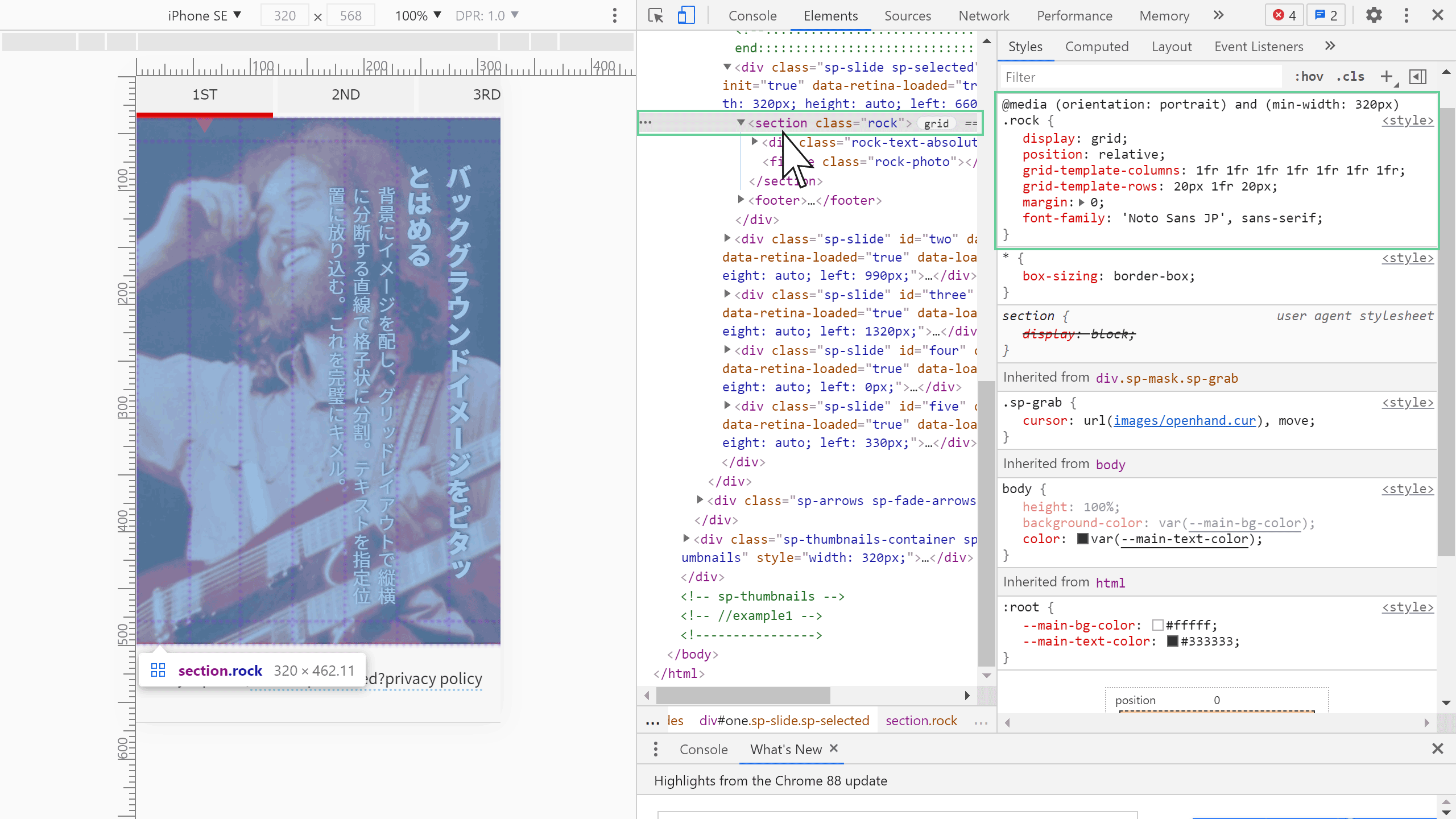
Task: Click the --main-bg-color white swatch
Action: (1157, 625)
